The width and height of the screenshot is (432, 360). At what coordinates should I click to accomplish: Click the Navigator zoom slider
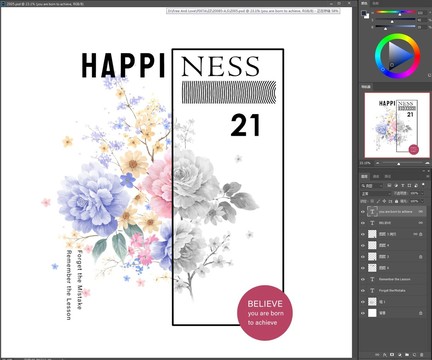(x=402, y=163)
